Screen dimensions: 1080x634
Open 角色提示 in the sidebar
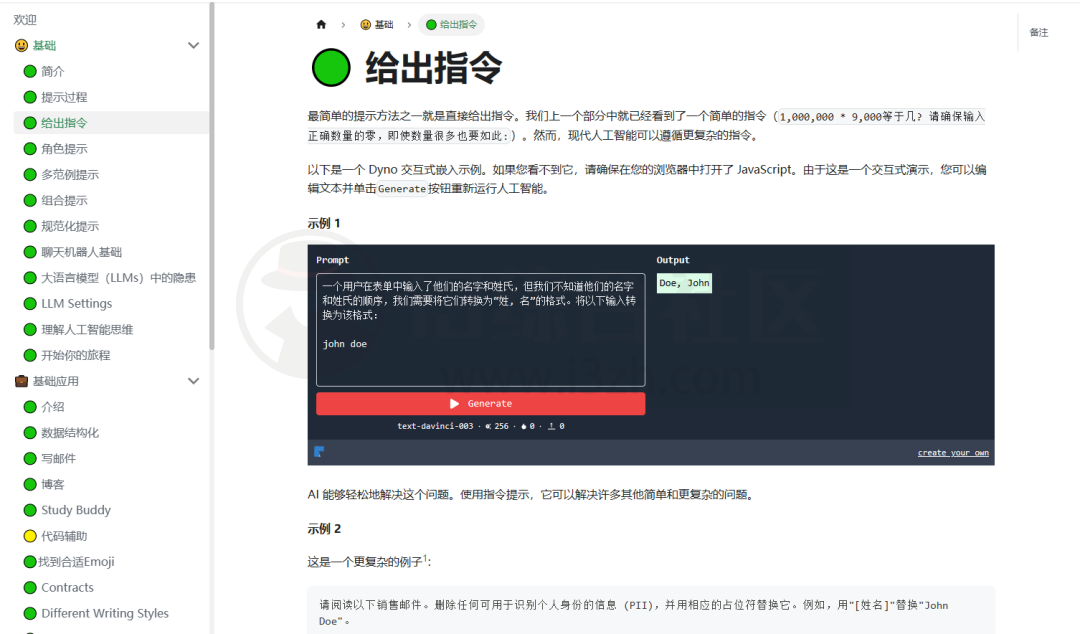[64, 149]
